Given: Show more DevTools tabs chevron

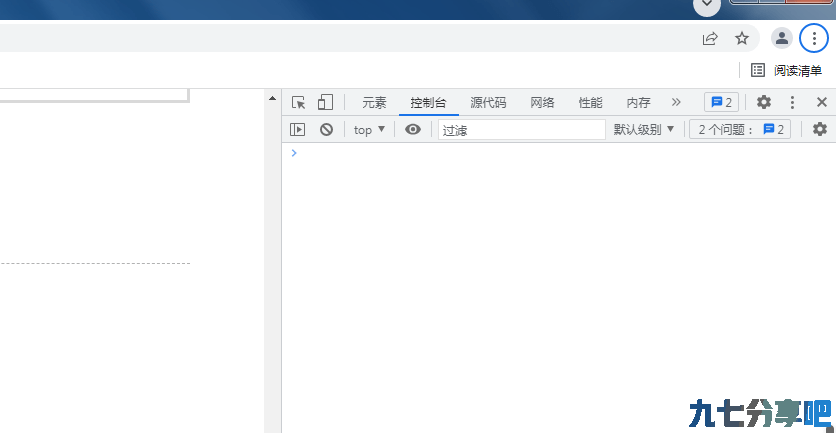Looking at the screenshot, I should (676, 102).
